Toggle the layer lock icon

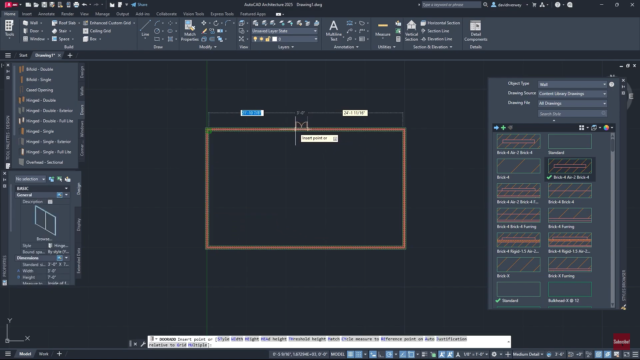tap(268, 39)
